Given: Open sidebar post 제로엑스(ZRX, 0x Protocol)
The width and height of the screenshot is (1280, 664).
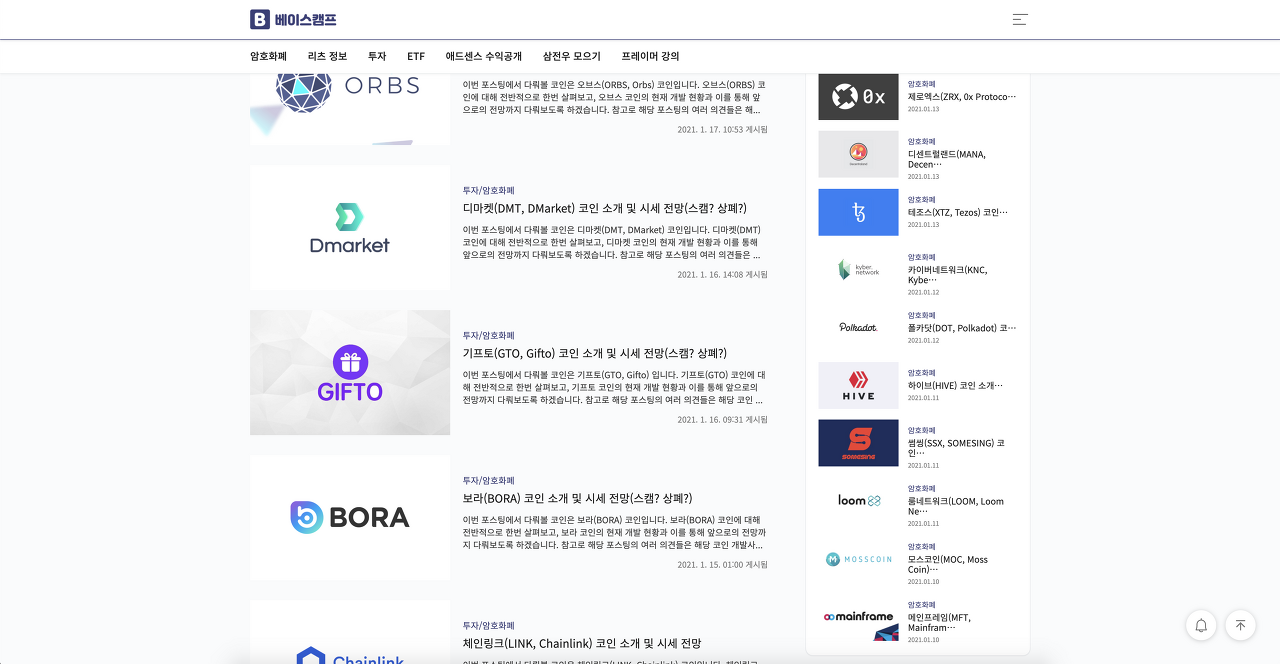Looking at the screenshot, I should click(962, 97).
